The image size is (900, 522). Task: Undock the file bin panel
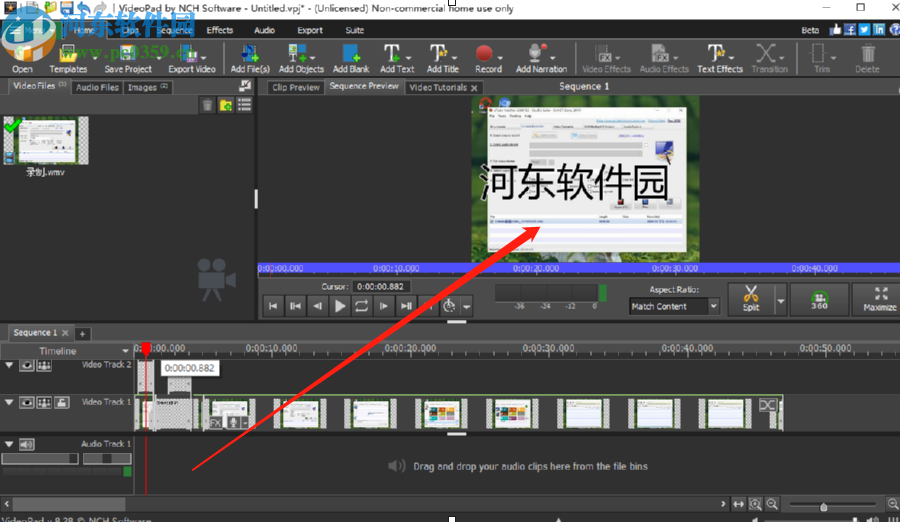click(245, 86)
